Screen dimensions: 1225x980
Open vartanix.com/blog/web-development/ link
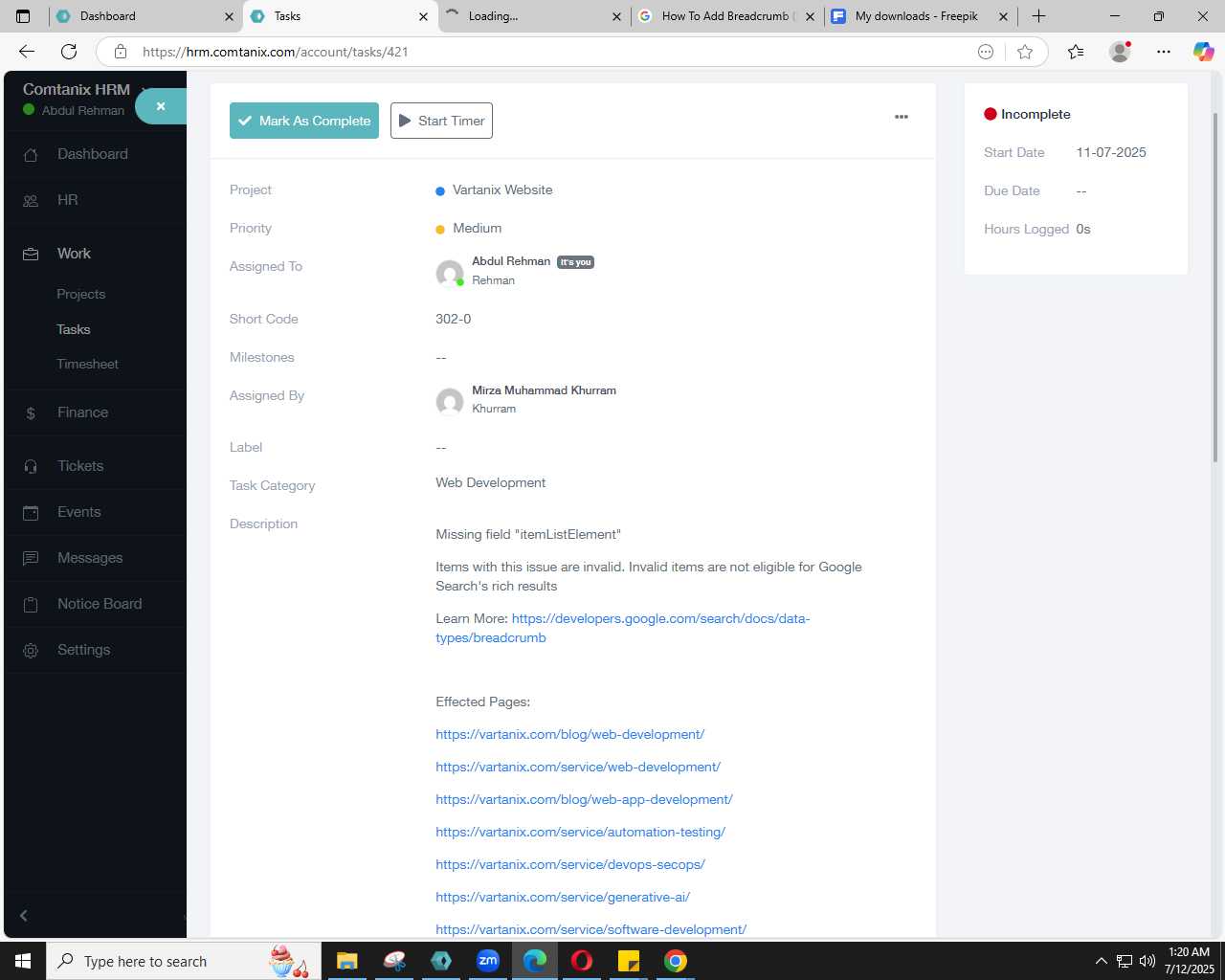coord(569,734)
